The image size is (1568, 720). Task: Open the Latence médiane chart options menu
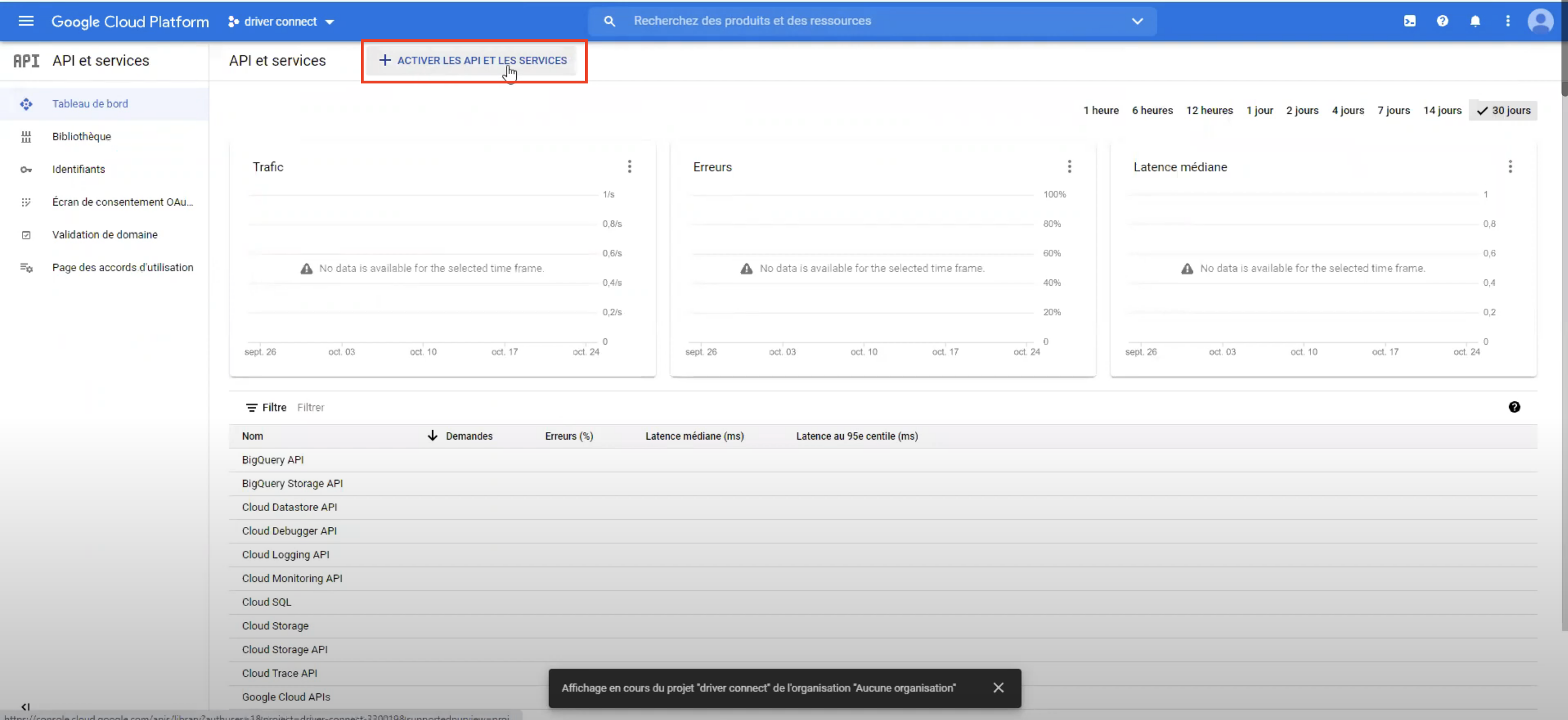click(x=1510, y=167)
